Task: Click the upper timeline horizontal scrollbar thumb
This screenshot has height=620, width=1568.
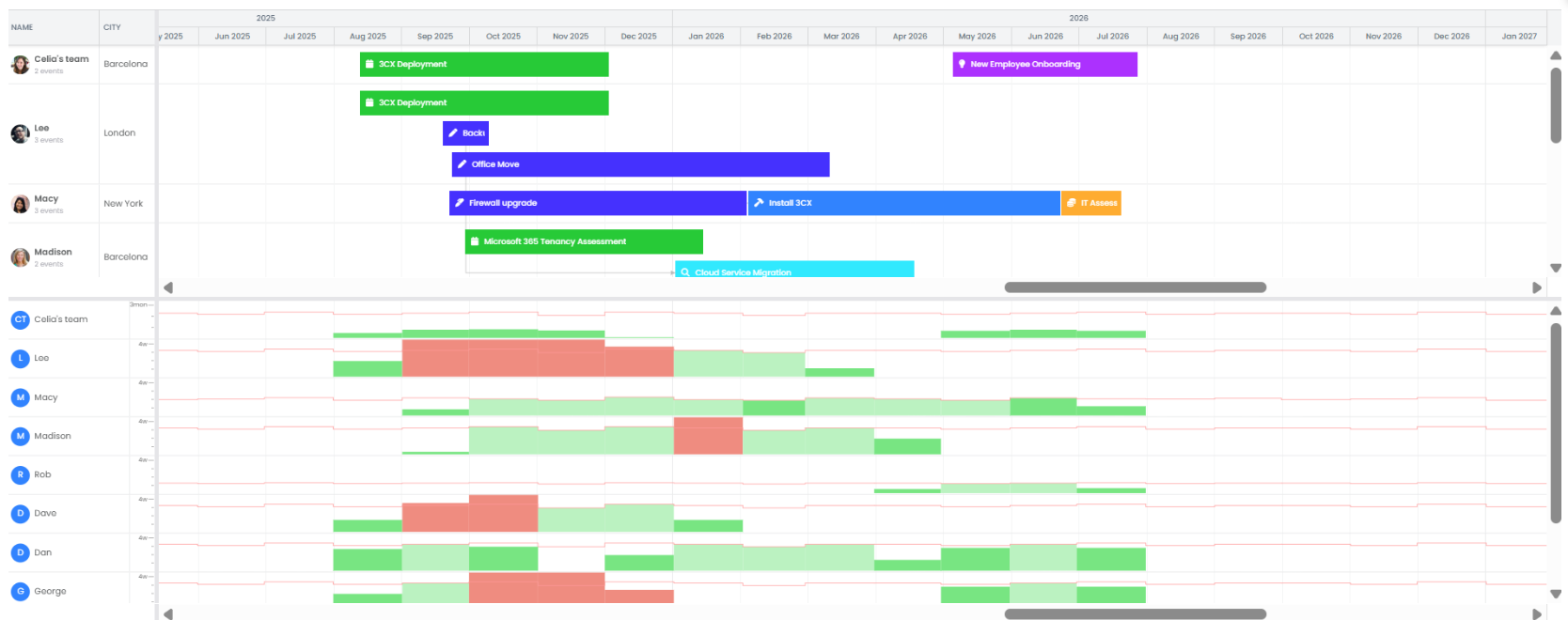Action: pyautogui.click(x=1136, y=287)
